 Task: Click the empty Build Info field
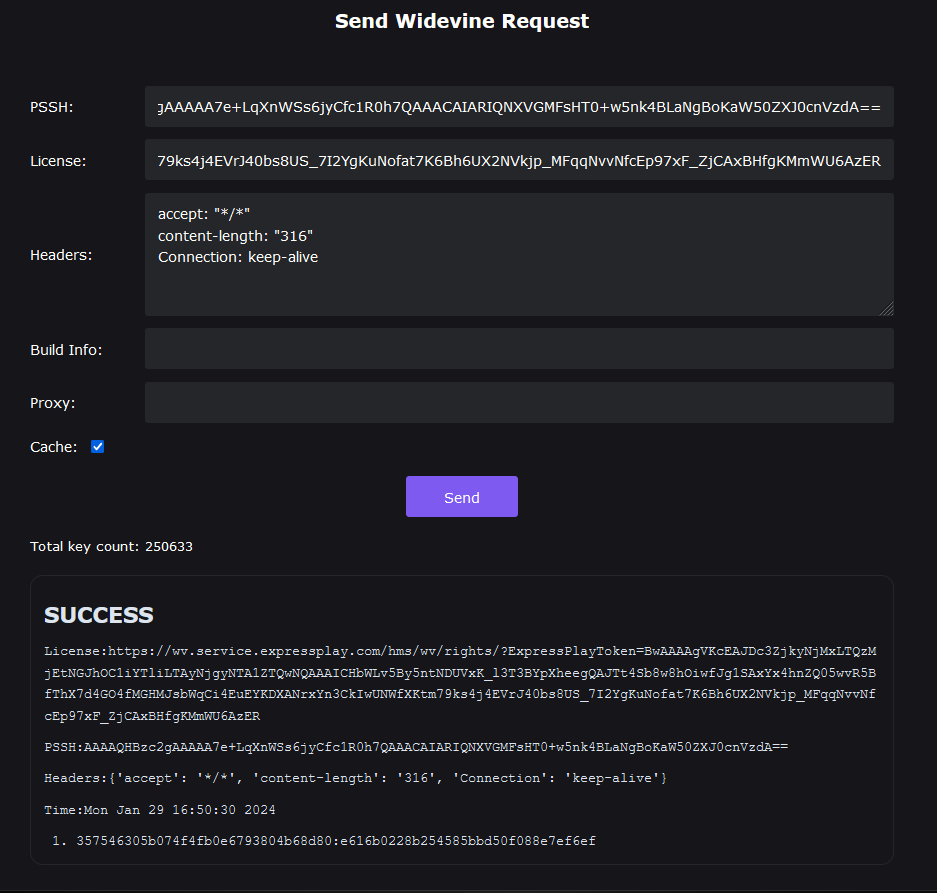coord(519,349)
